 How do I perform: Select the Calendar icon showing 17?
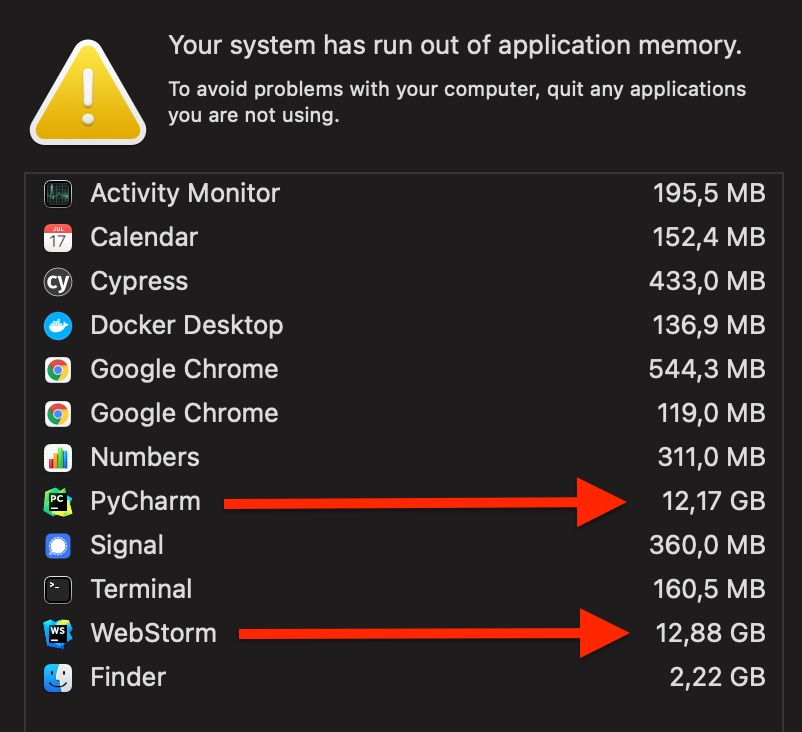[x=58, y=238]
